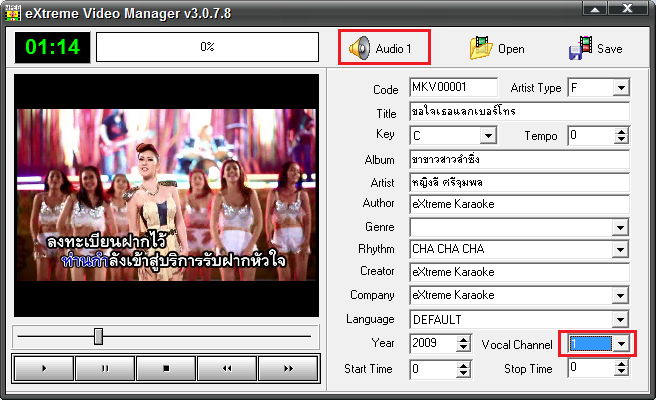Image resolution: width=656 pixels, height=400 pixels.
Task: Open the Rhythm dropdown list
Action: tap(620, 250)
